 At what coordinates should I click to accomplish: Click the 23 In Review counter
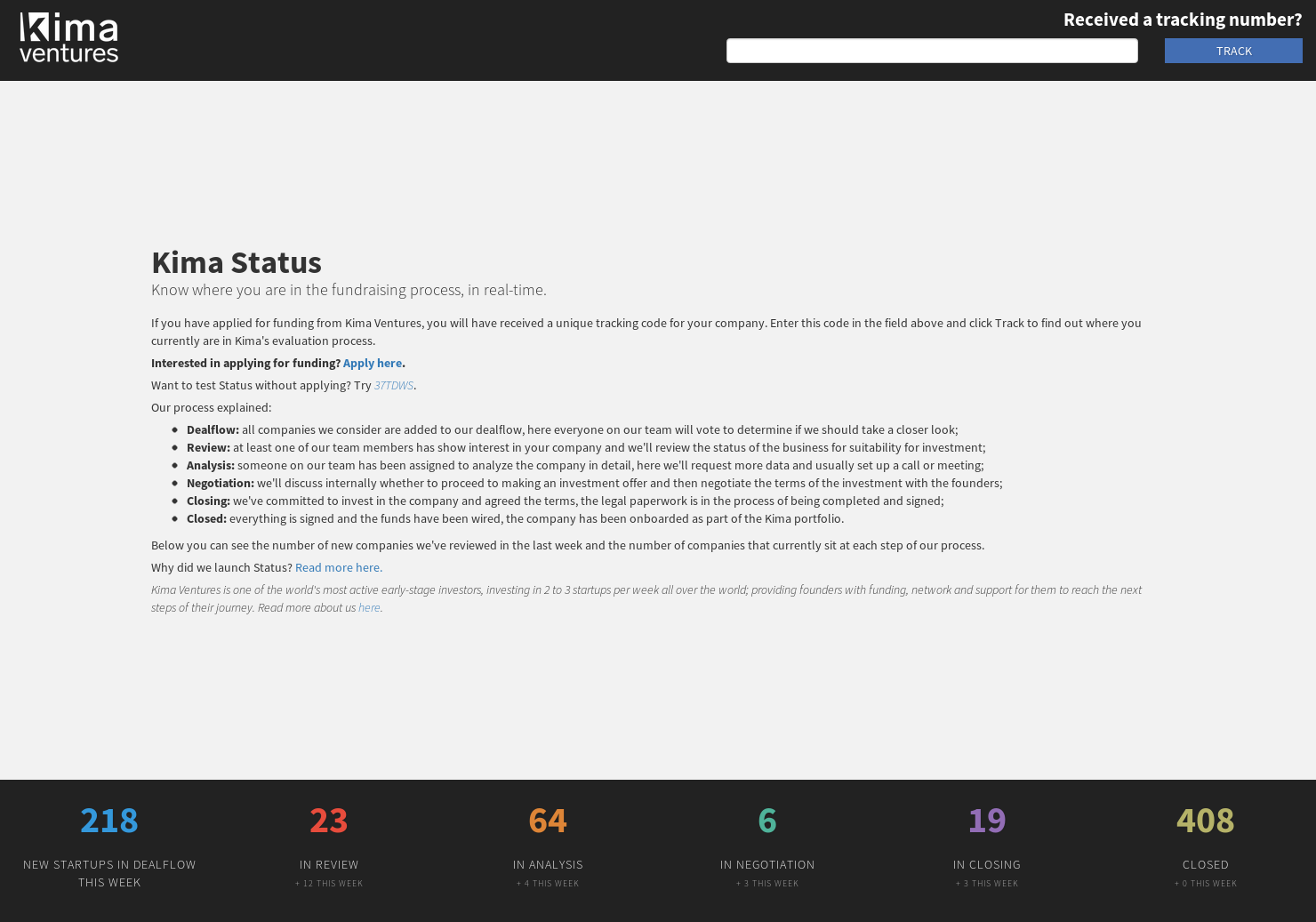pos(328,820)
